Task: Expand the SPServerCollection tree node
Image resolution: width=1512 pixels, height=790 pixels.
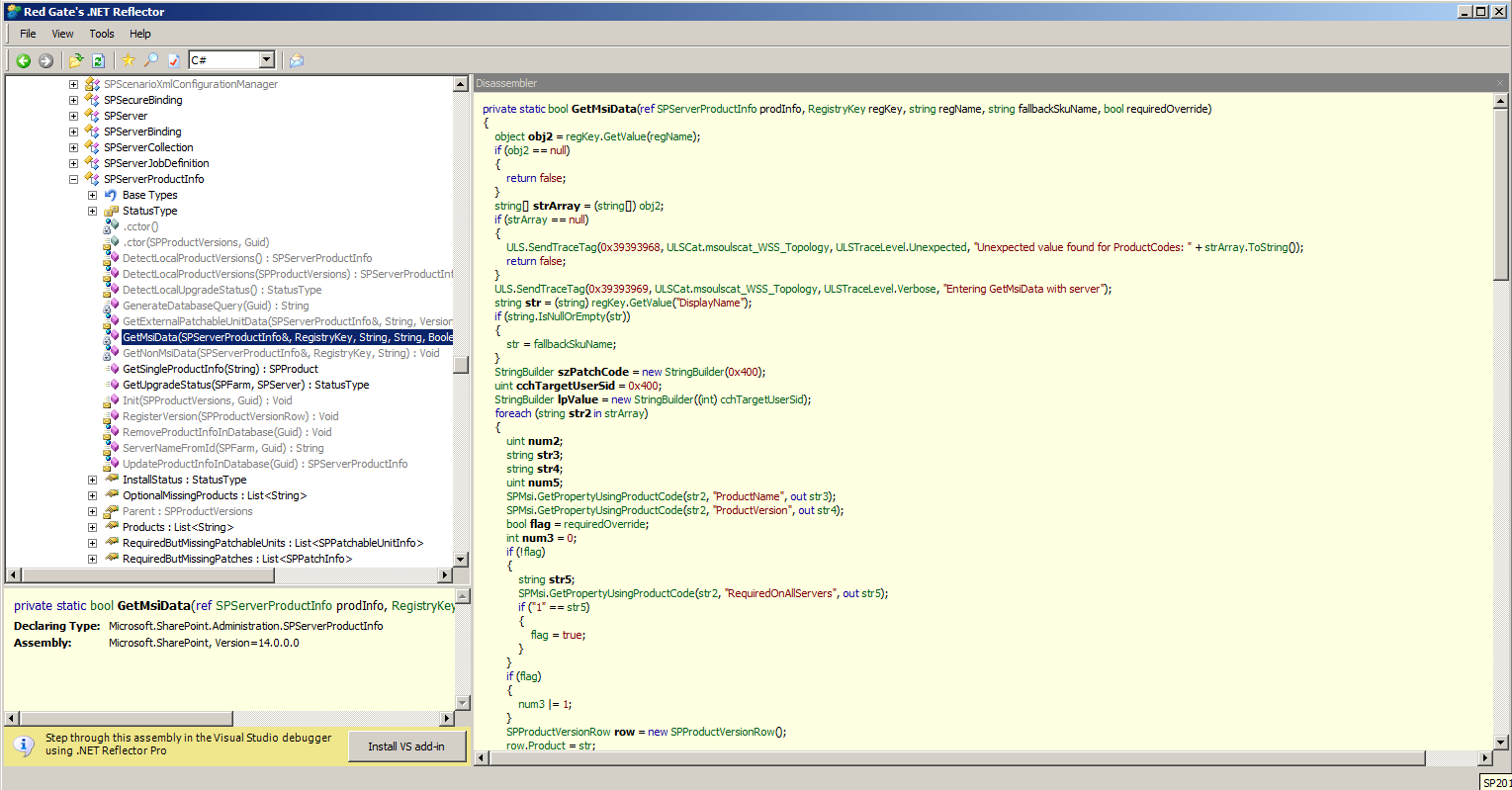Action: (x=73, y=147)
